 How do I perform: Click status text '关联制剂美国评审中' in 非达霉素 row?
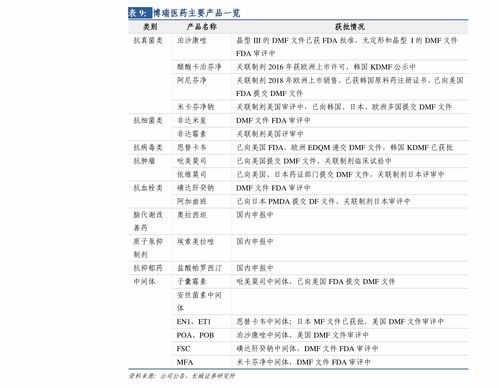(x=270, y=134)
